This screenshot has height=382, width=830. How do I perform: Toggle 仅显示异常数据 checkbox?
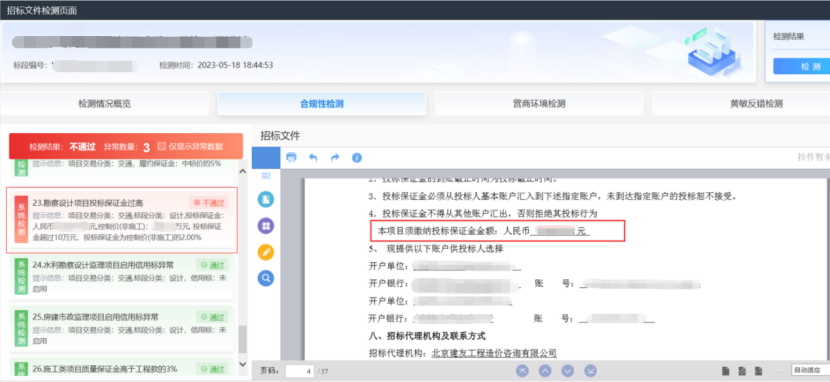[x=162, y=146]
